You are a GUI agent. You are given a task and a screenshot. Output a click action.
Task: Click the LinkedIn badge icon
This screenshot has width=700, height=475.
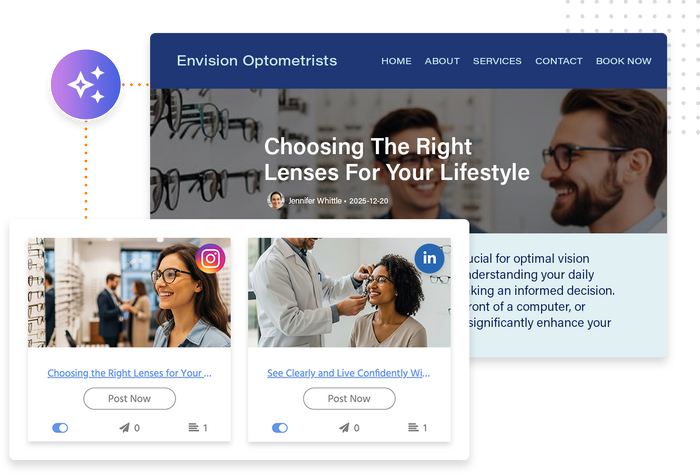[x=429, y=258]
